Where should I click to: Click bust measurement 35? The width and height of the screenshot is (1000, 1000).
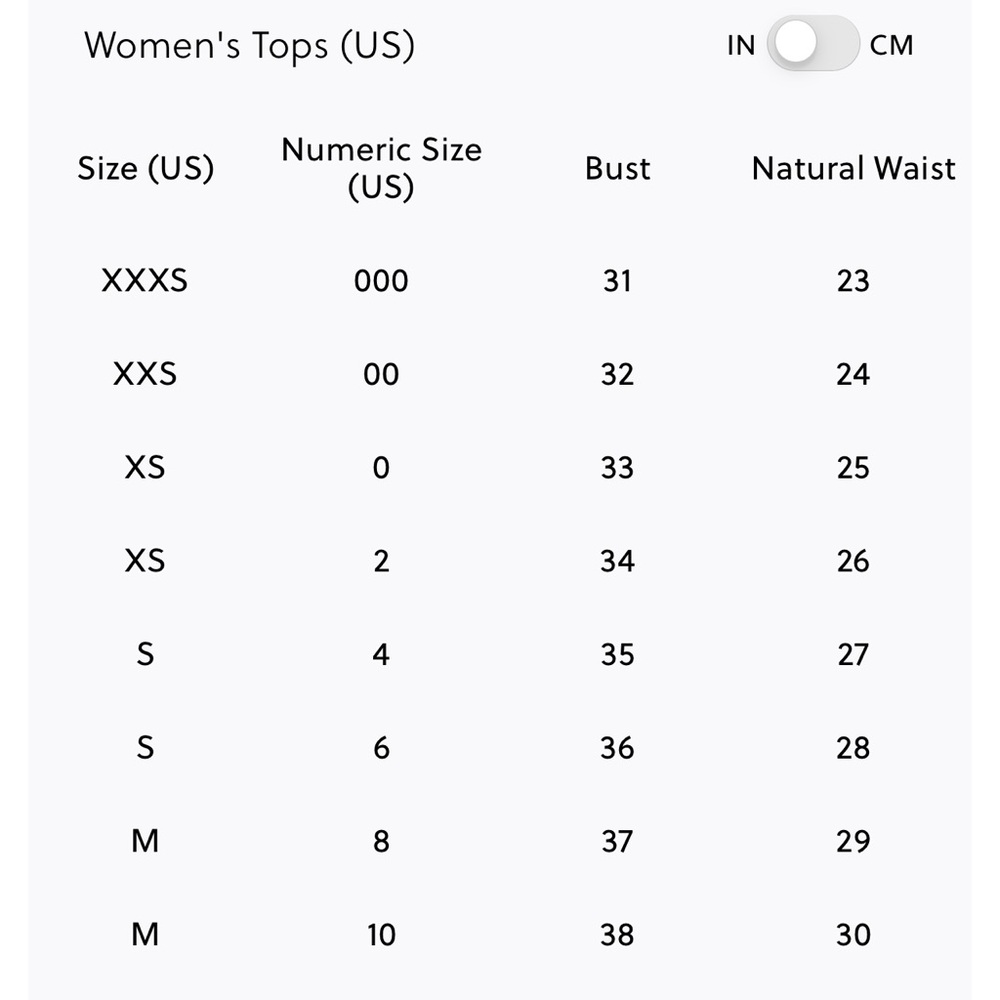coord(617,655)
